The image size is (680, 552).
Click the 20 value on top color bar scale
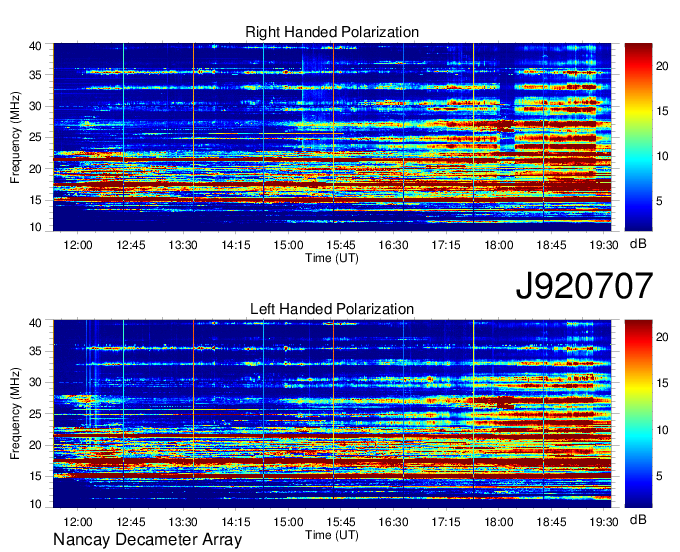click(662, 66)
